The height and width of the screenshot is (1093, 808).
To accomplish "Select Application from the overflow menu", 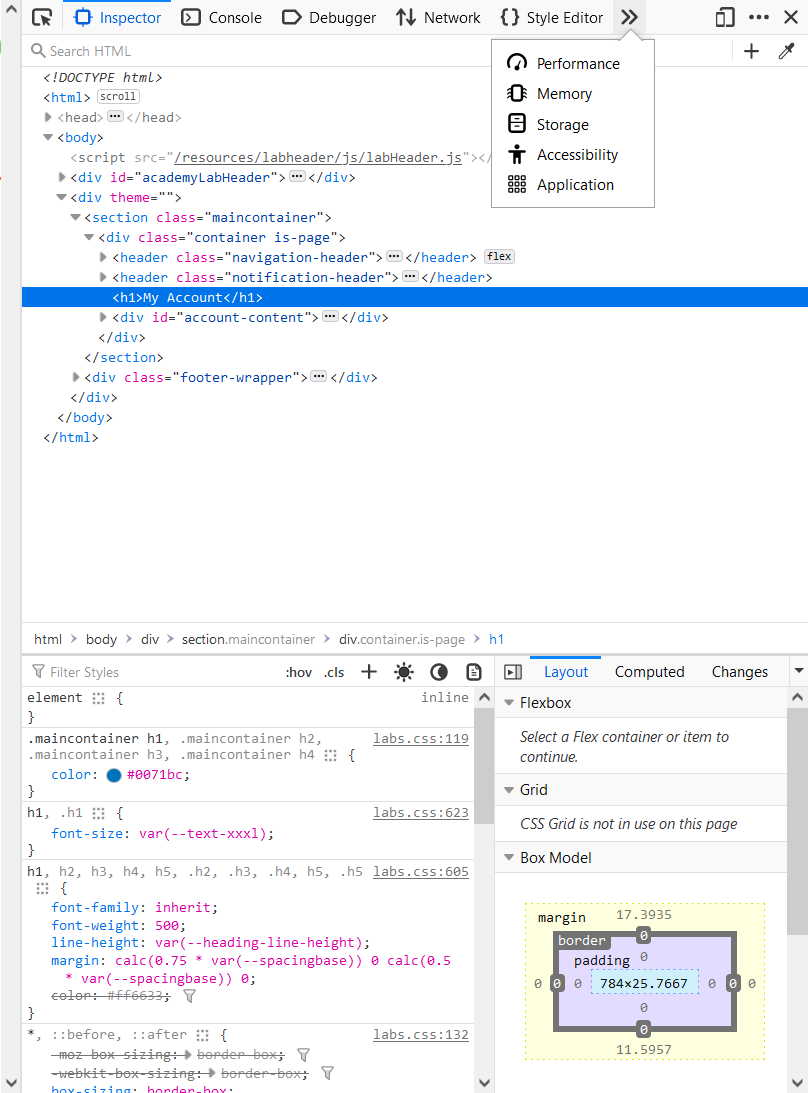I will pos(572,185).
